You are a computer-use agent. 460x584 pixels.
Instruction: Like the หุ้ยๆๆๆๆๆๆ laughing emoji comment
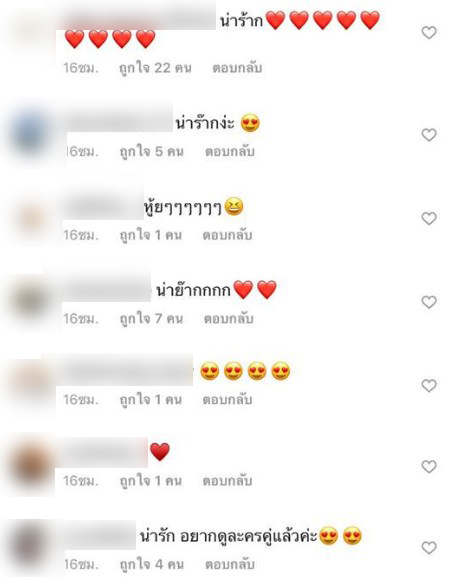coord(429,218)
